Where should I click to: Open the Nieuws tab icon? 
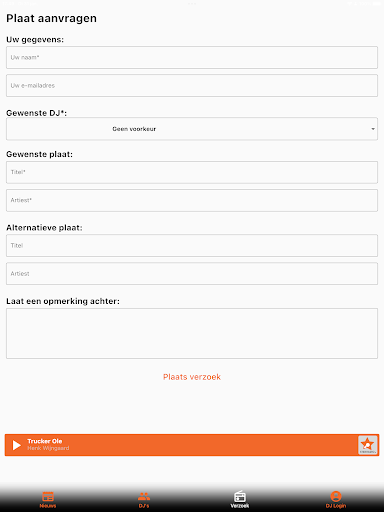point(48,497)
